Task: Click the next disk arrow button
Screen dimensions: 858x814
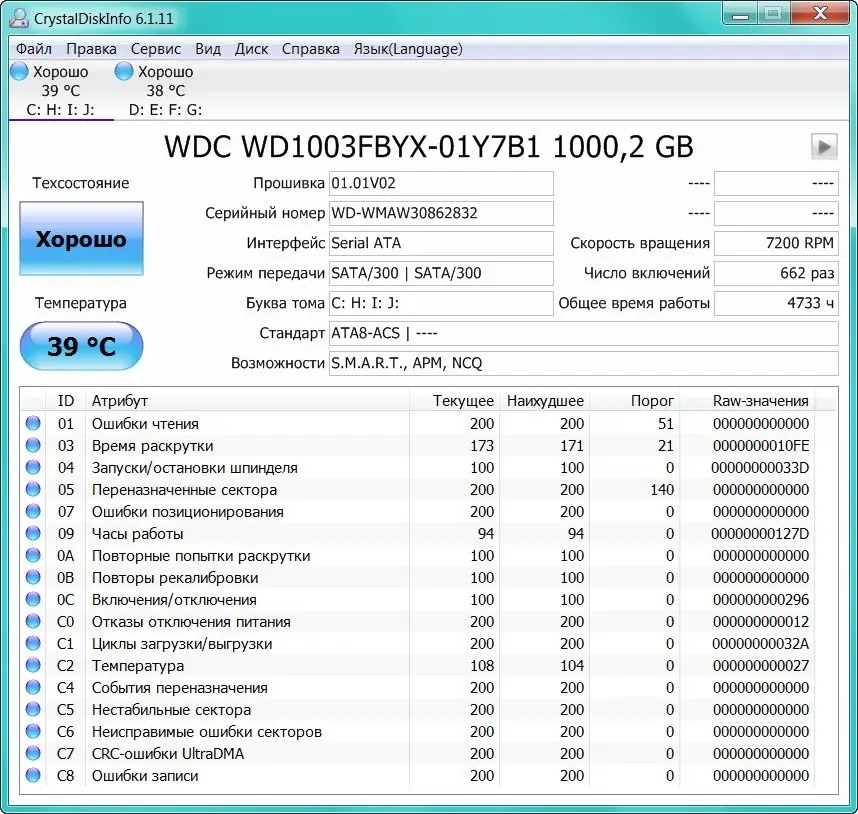Action: (824, 147)
